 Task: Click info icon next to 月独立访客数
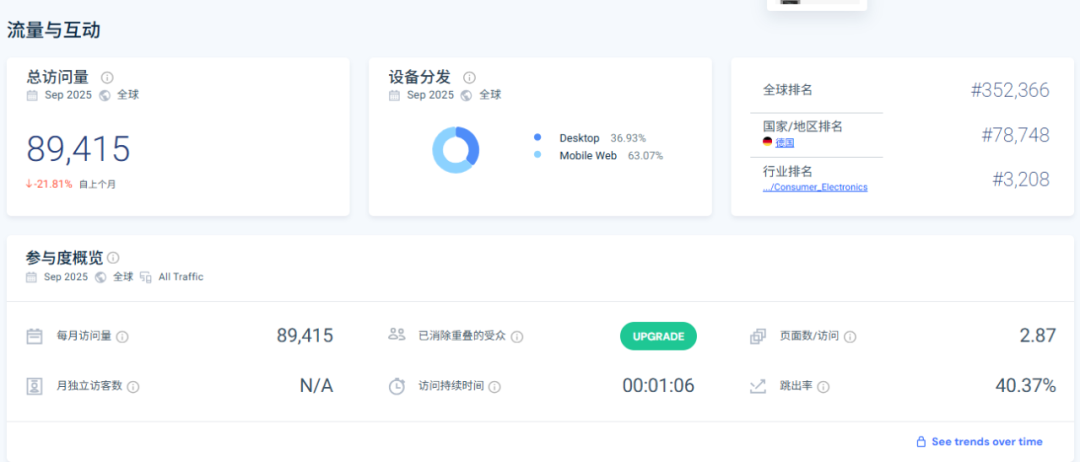coord(133,387)
